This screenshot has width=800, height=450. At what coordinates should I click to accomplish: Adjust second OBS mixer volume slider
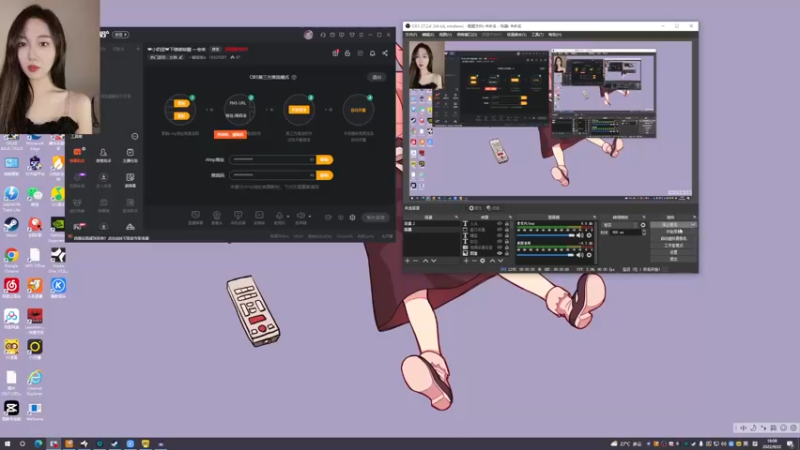[x=546, y=255]
